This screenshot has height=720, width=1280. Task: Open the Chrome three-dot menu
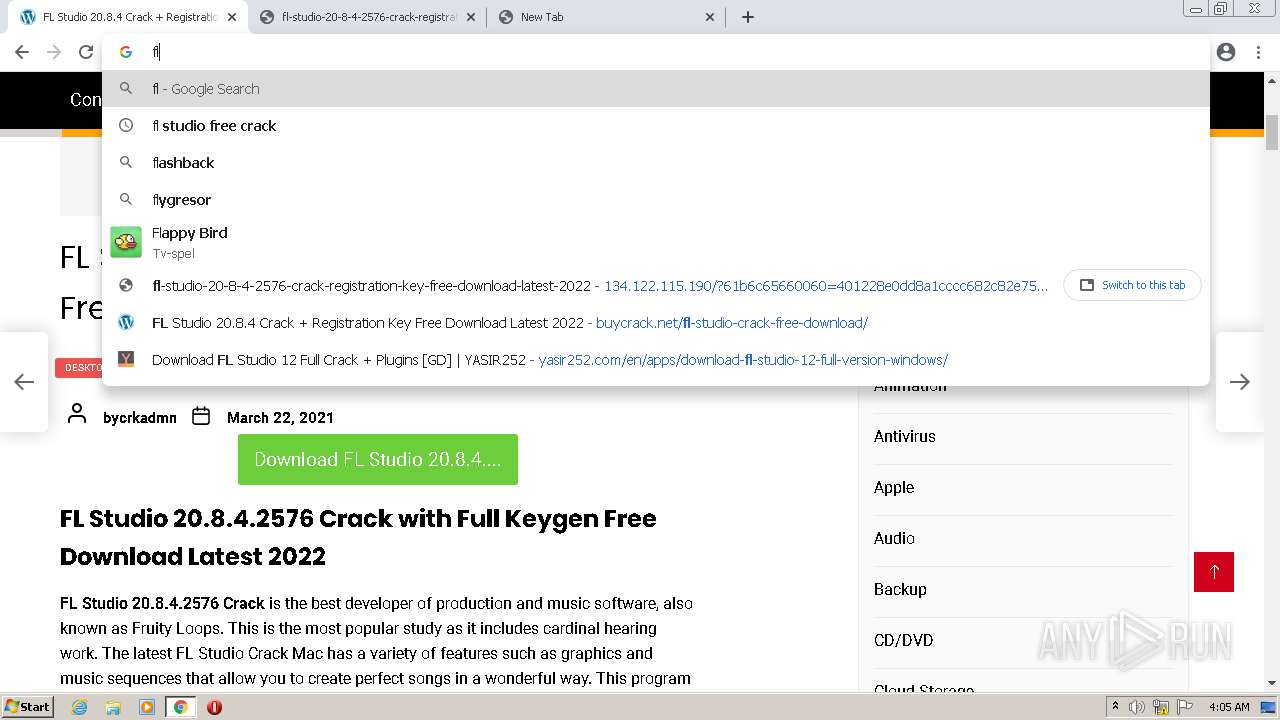click(1258, 52)
